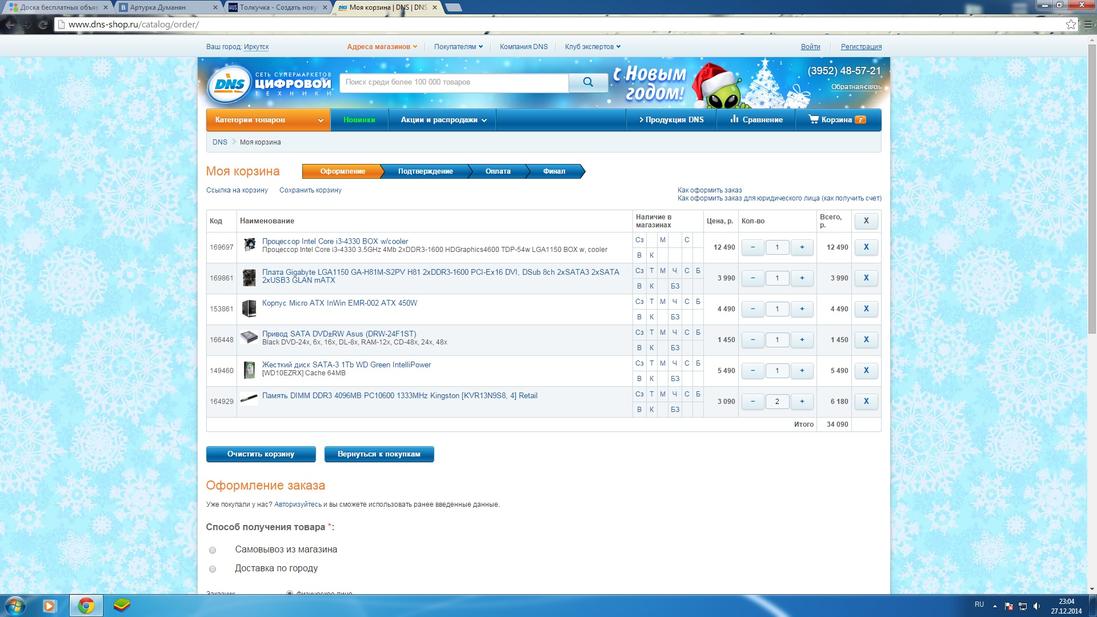
Task: Bookmark this page with the star icon
Action: click(1071, 24)
